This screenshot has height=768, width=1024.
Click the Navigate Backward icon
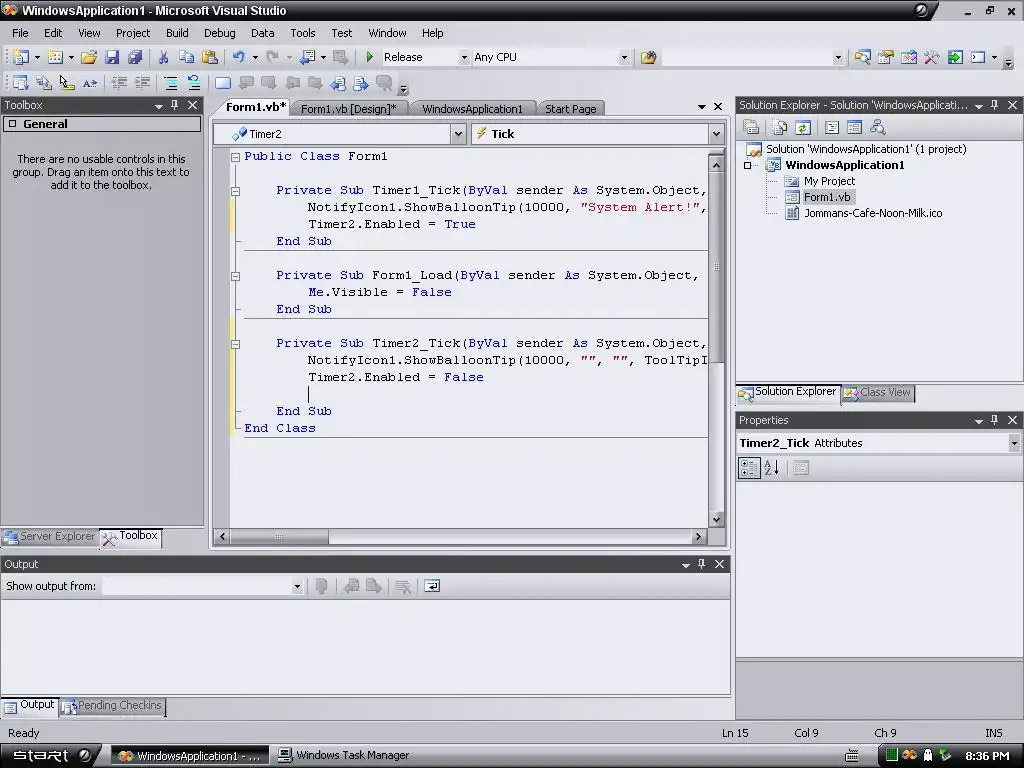click(308, 57)
